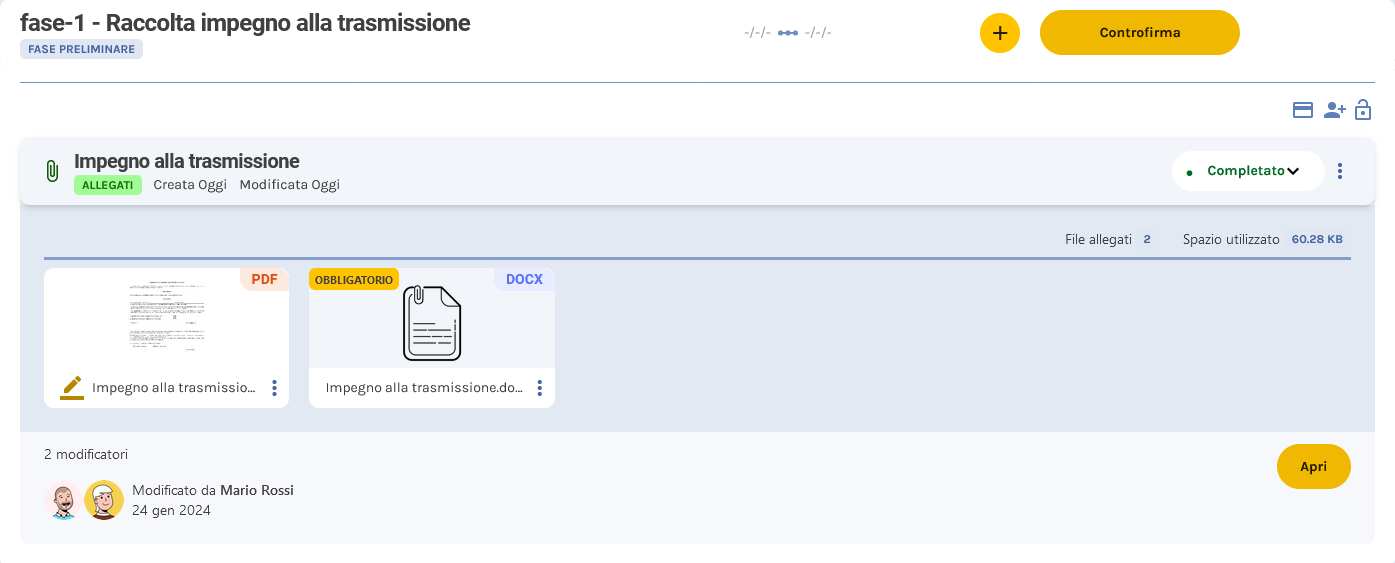
Task: Open options menu for the docx file
Action: click(540, 388)
